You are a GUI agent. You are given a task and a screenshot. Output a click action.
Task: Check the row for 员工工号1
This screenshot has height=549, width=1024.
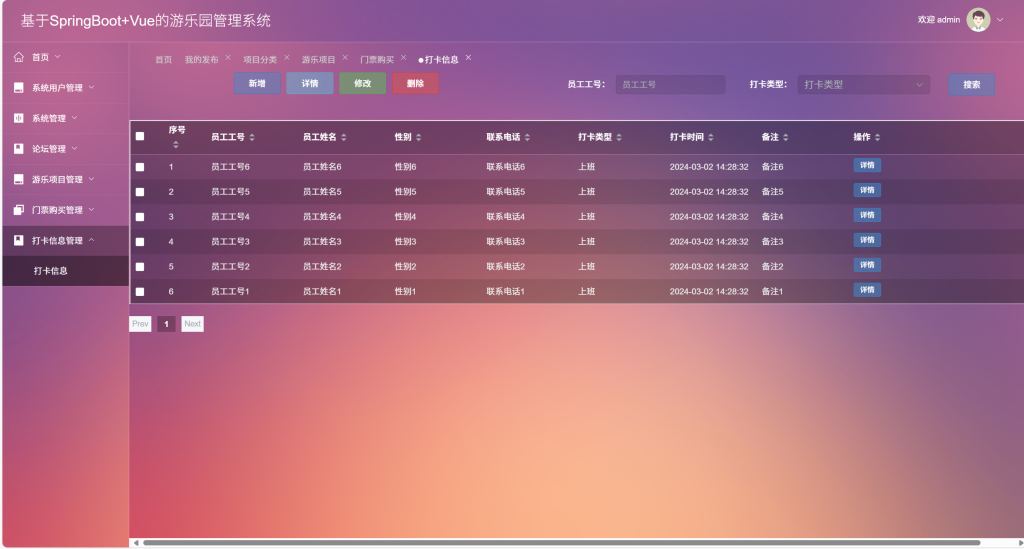(x=140, y=292)
